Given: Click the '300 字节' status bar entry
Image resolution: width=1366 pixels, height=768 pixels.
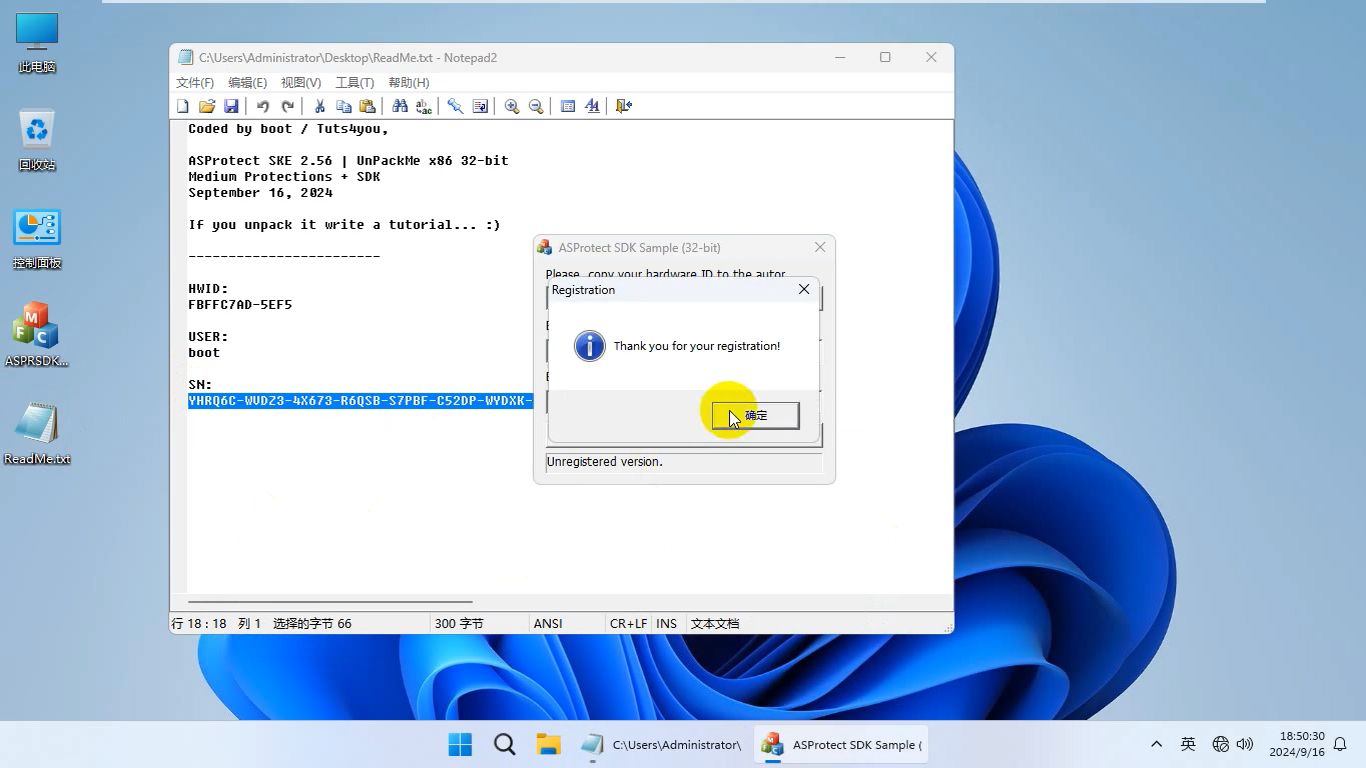Looking at the screenshot, I should [459, 623].
